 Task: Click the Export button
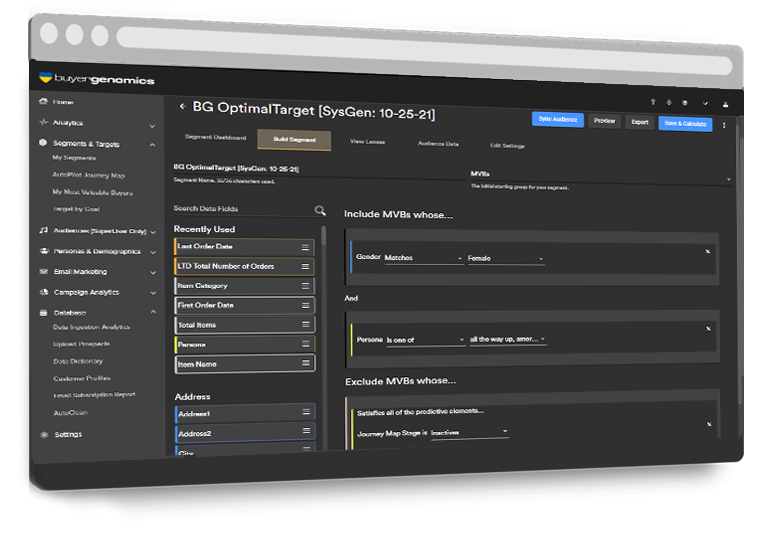[x=640, y=122]
